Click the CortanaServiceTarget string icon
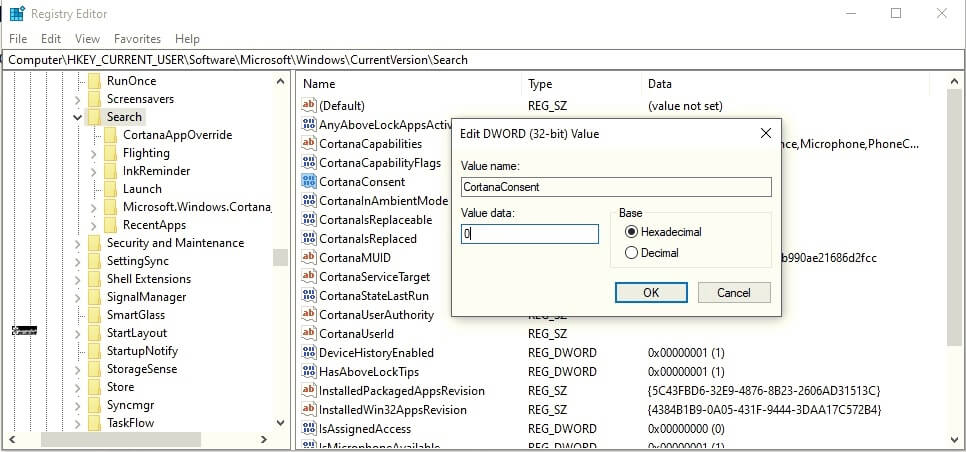Viewport: 966px width, 452px height. point(309,277)
